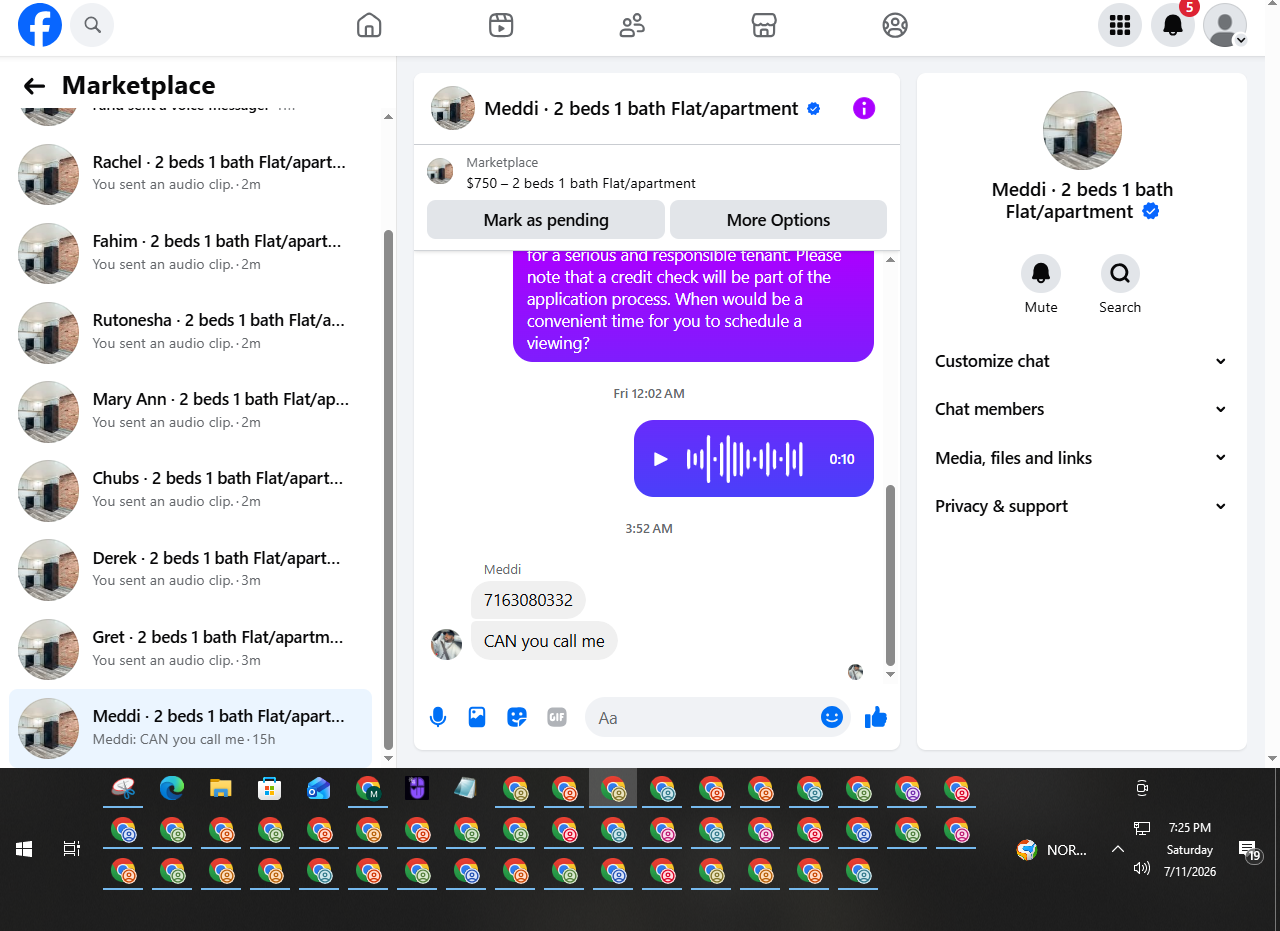
Task: Open Microsoft Store from the taskbar
Action: (x=269, y=789)
